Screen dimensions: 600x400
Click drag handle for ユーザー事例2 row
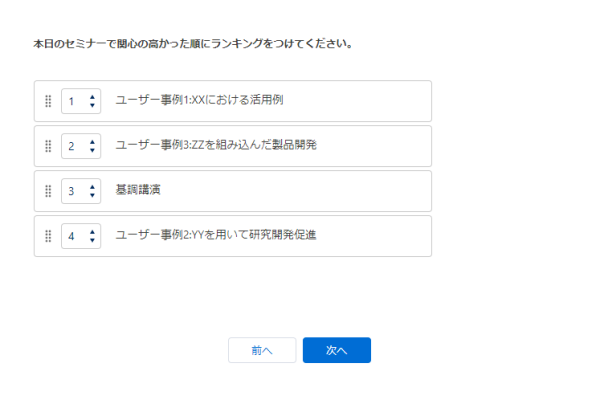(48, 236)
